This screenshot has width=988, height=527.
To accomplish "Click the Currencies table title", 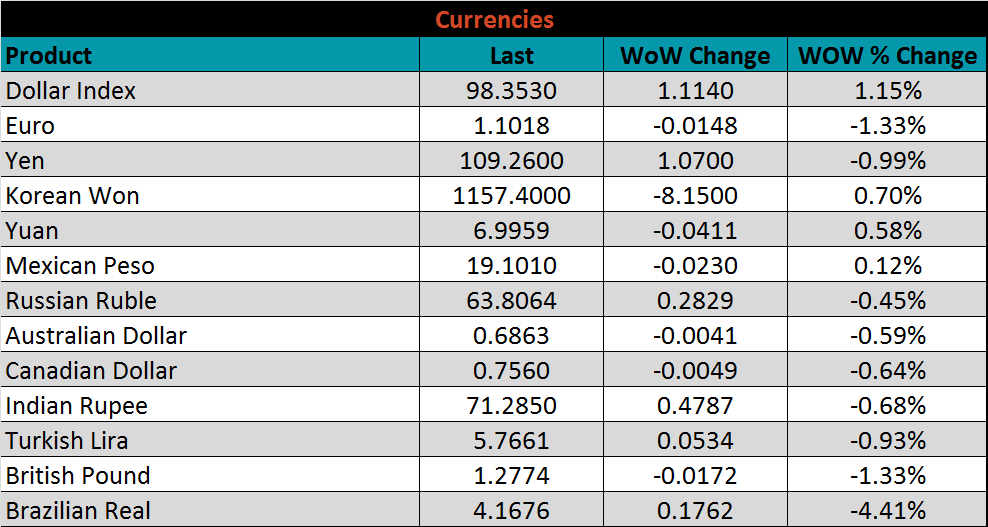I will pos(494,19).
